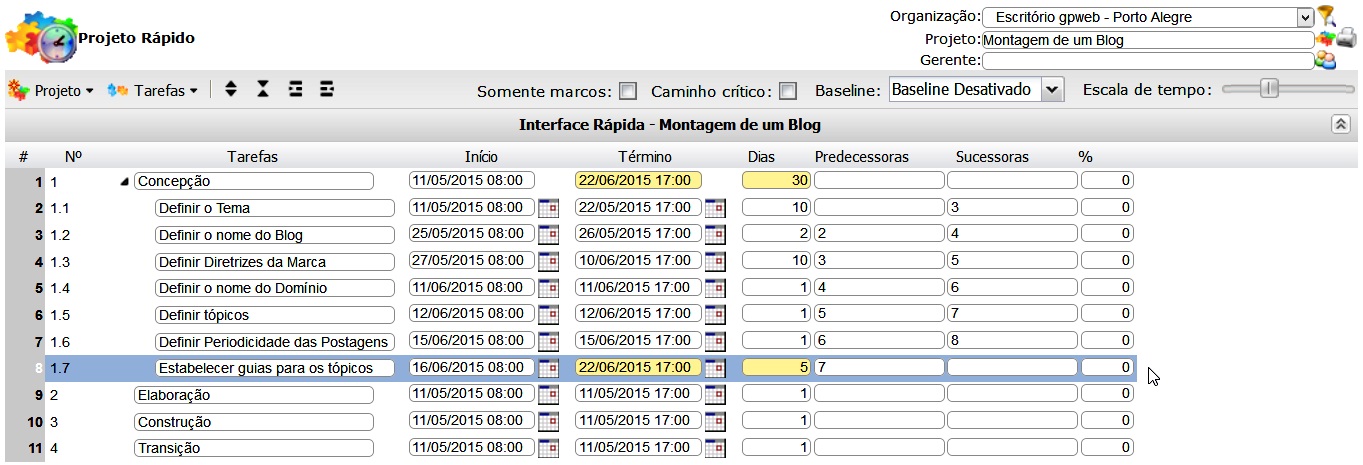Click the filter funnel icon beside Organização
This screenshot has height=465, width=1363.
click(x=1326, y=15)
